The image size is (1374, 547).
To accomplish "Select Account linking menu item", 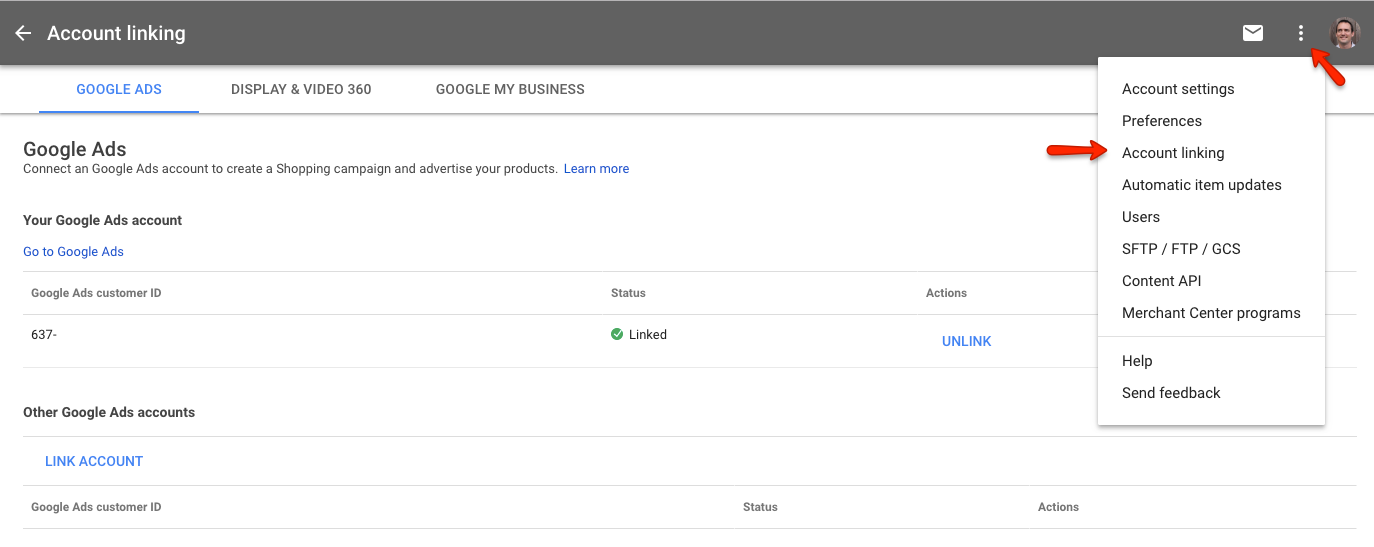I will (x=1173, y=153).
